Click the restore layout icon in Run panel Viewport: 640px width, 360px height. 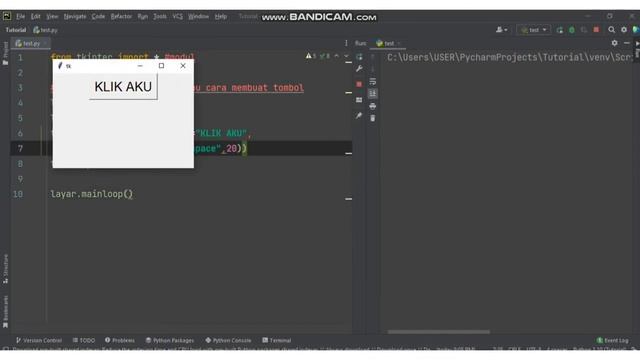pyautogui.click(x=359, y=100)
